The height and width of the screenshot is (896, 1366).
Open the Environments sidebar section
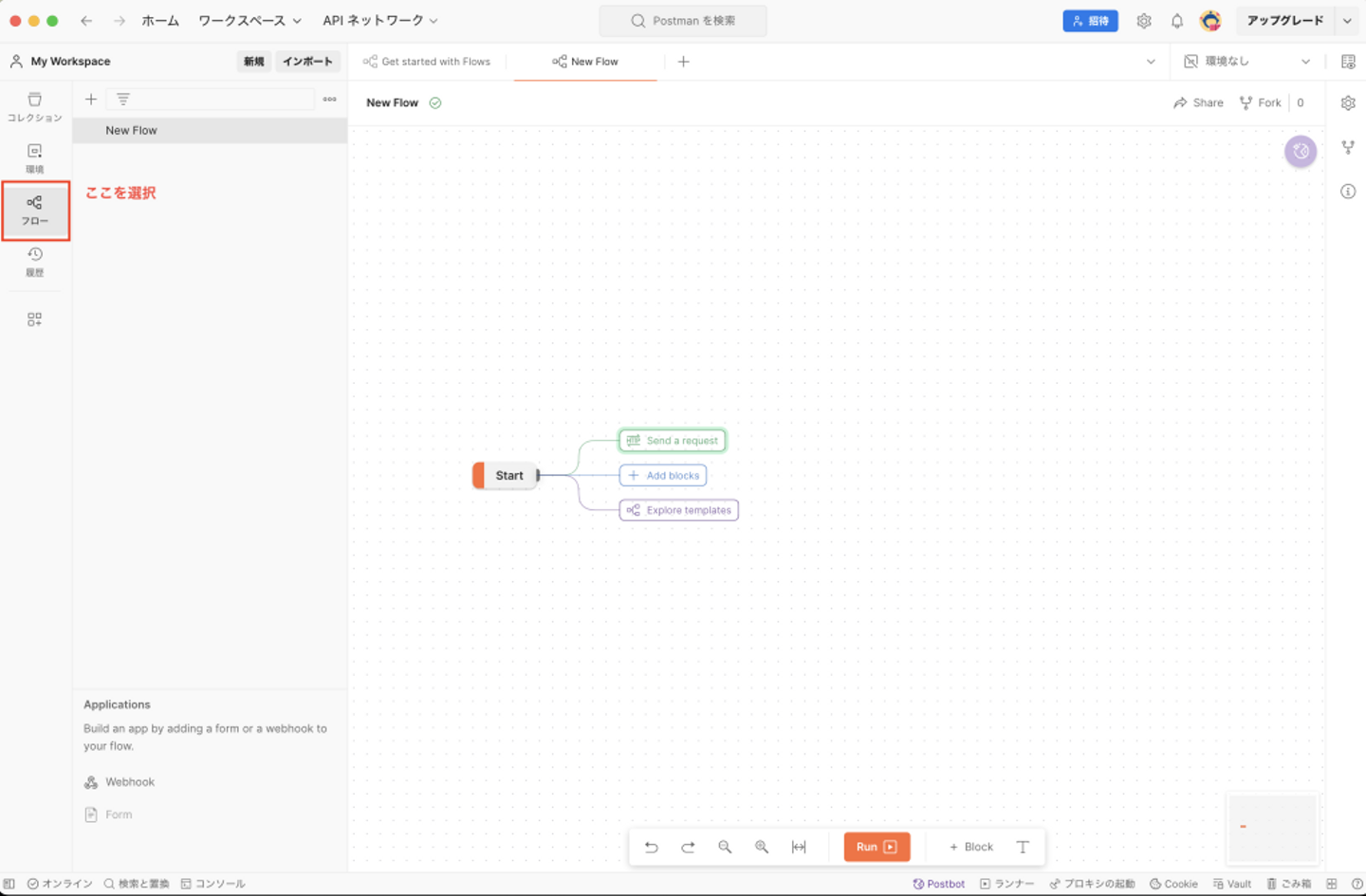point(35,157)
